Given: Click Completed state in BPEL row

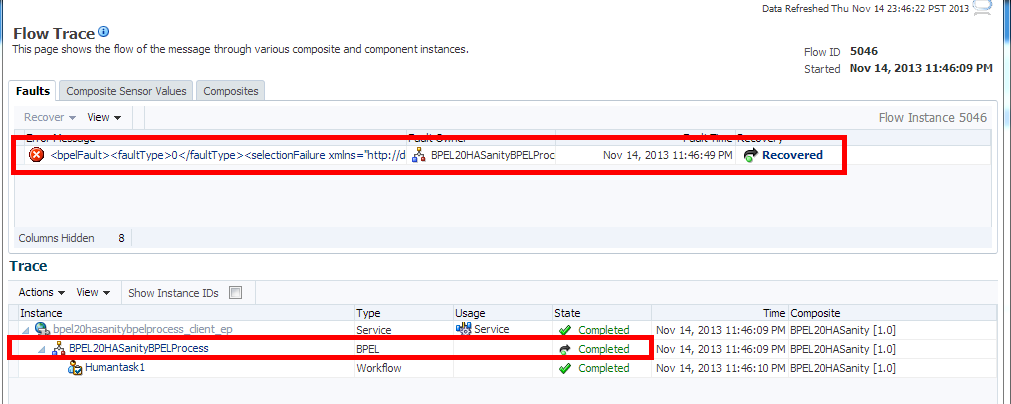Looking at the screenshot, I should pyautogui.click(x=604, y=349).
